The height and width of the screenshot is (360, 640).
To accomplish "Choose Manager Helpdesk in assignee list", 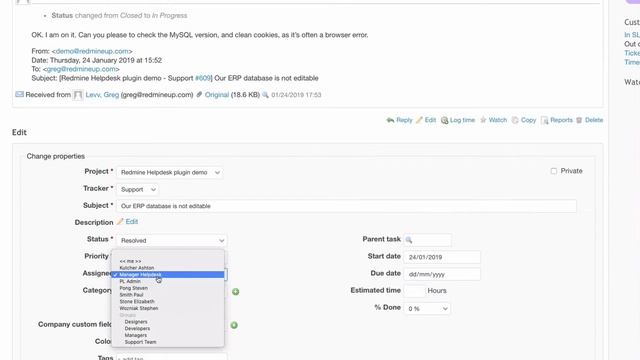I will [x=168, y=275].
